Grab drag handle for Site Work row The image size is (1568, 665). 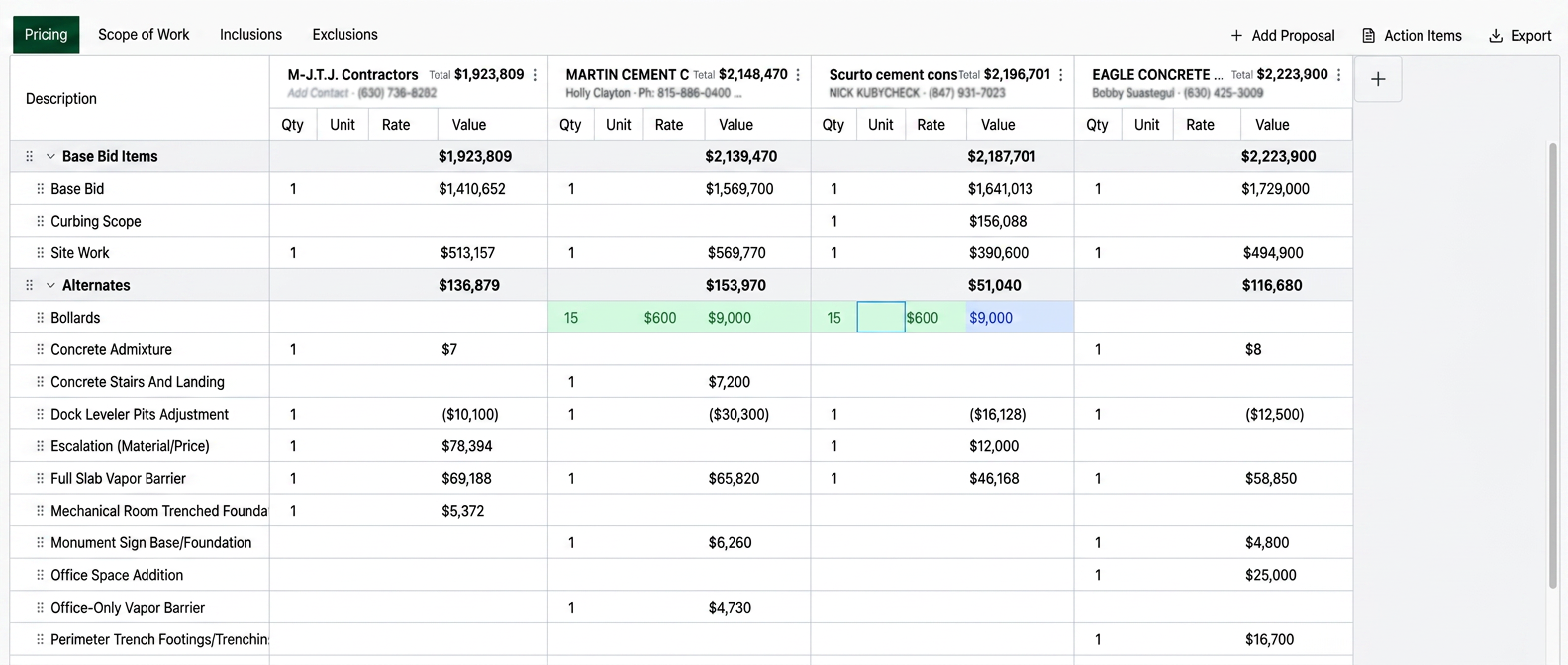40,253
